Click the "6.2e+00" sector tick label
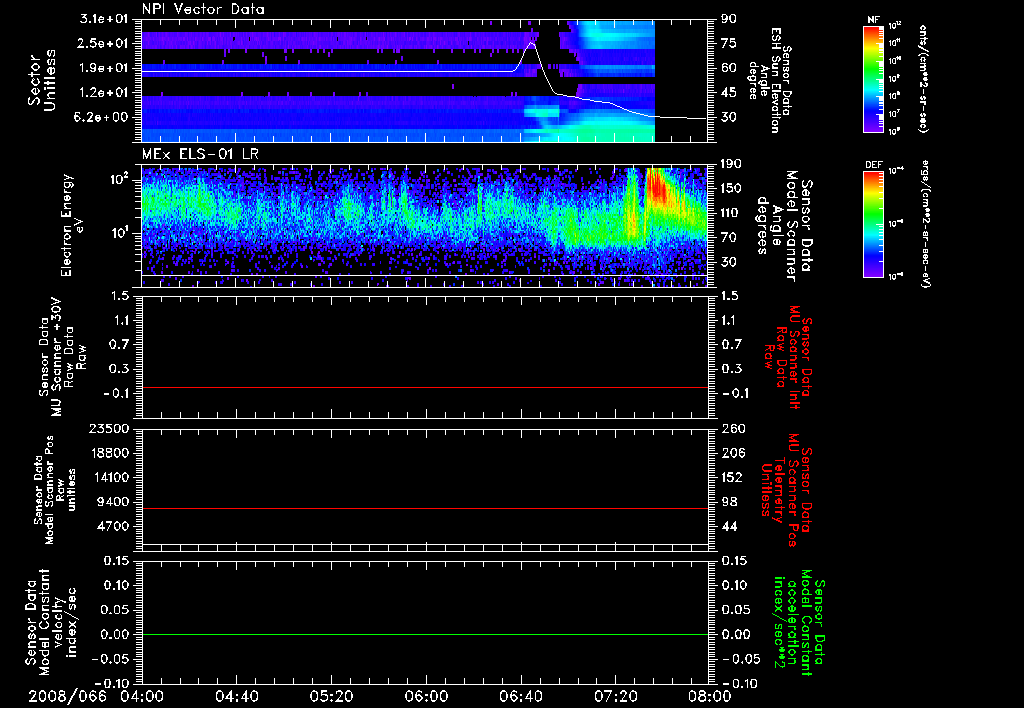Viewport: 1024px width, 708px height. [103, 117]
